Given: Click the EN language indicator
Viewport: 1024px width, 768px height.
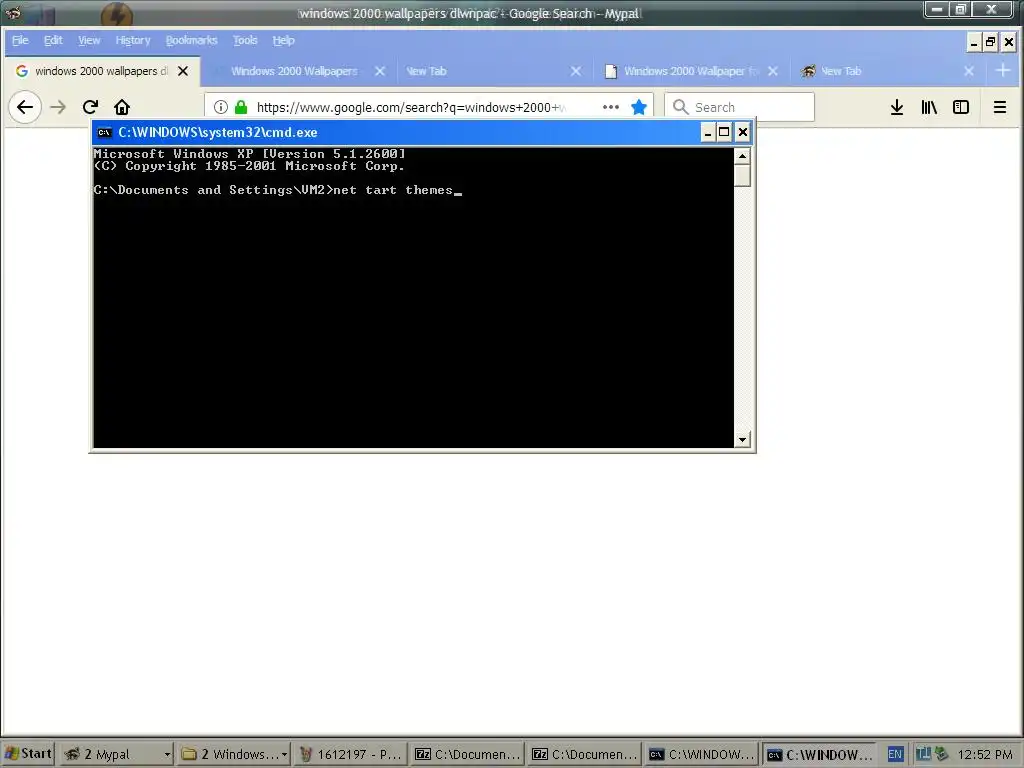Looking at the screenshot, I should coord(895,754).
